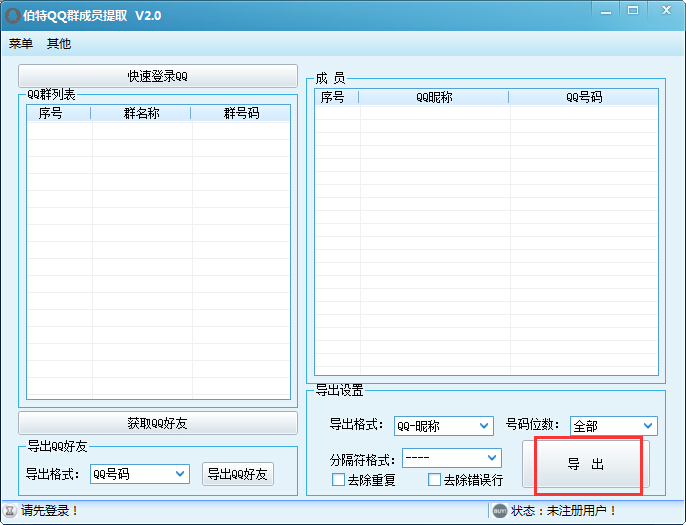Expand the 号码位数 dropdown showing 全部
The height and width of the screenshot is (525, 686).
pyautogui.click(x=613, y=426)
